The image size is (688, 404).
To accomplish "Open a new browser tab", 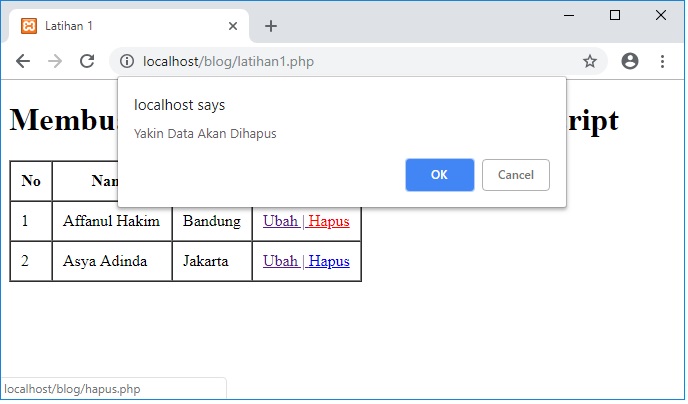I will 270,26.
